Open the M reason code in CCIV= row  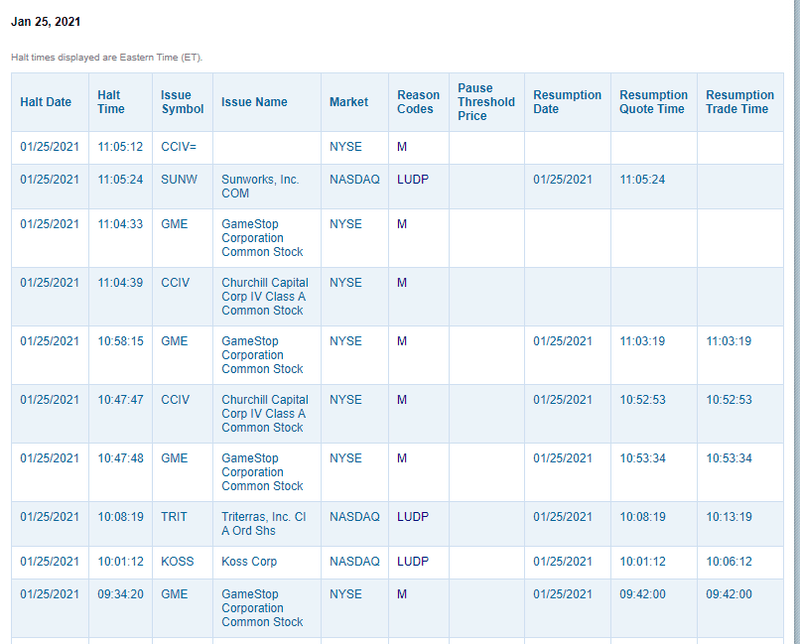pos(402,147)
